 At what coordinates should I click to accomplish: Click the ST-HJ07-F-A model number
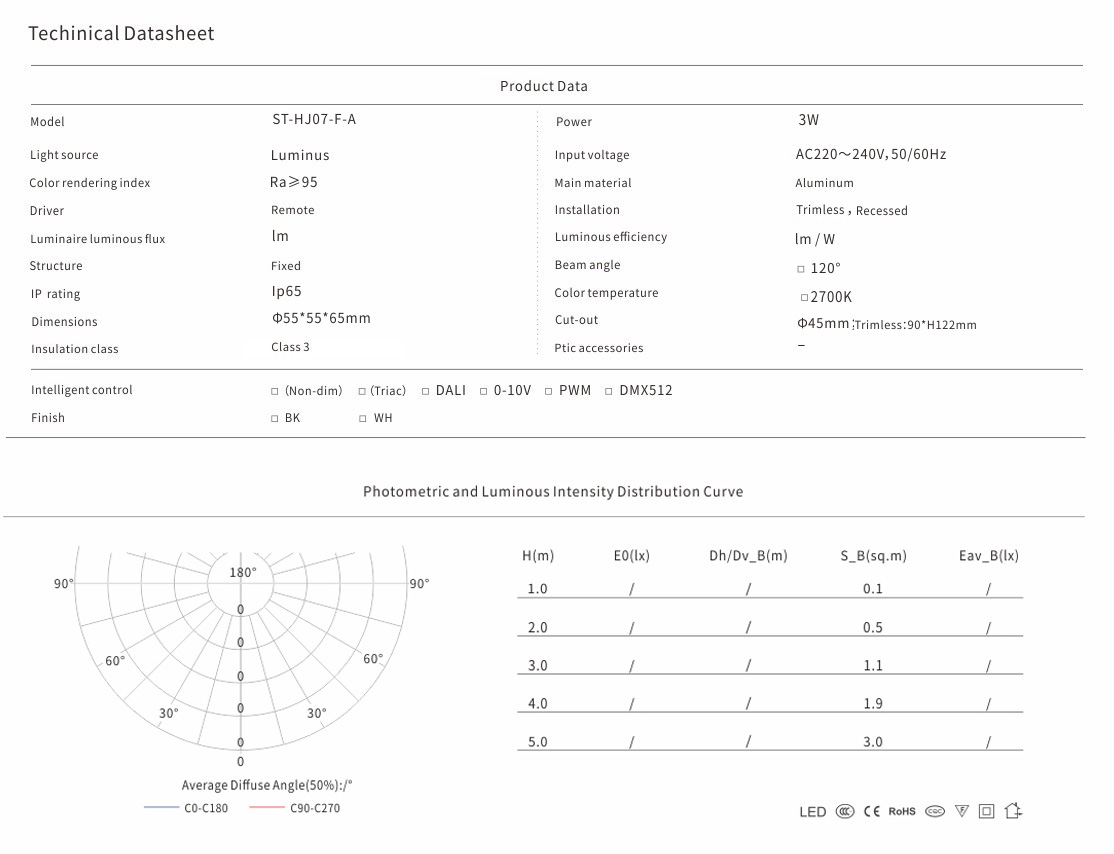pyautogui.click(x=314, y=119)
